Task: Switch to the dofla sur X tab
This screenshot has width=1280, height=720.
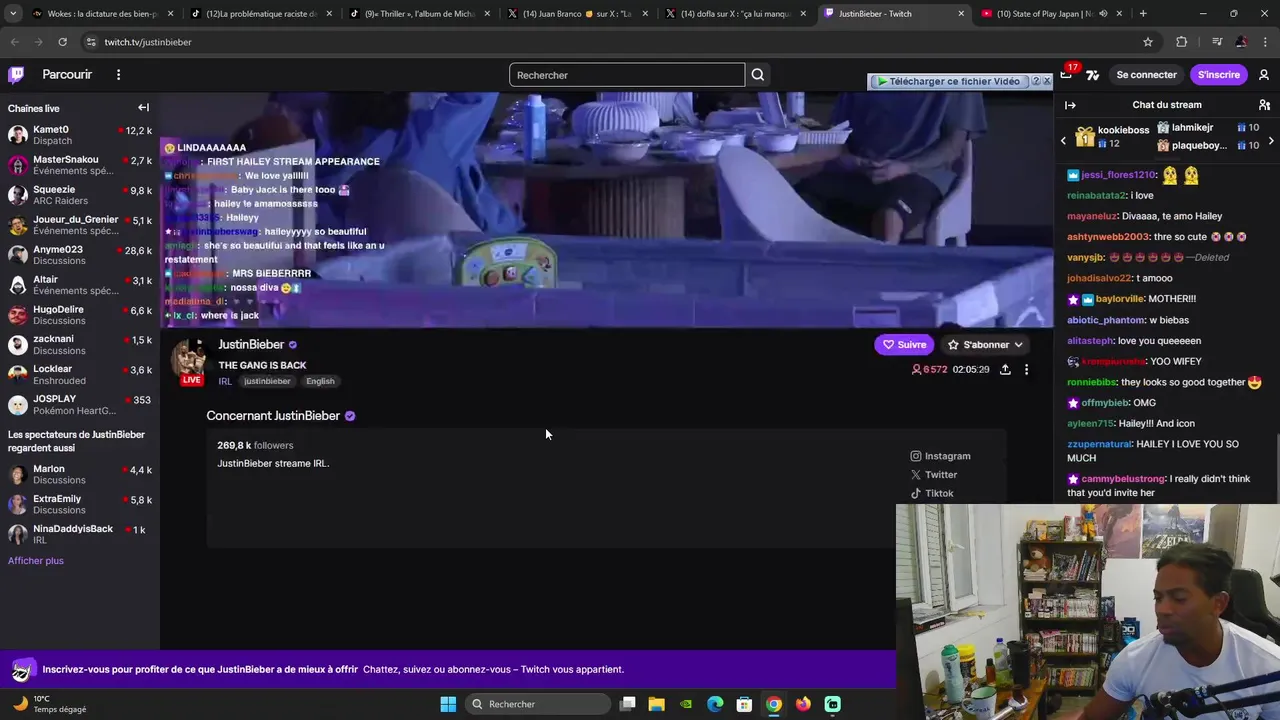Action: pos(736,14)
